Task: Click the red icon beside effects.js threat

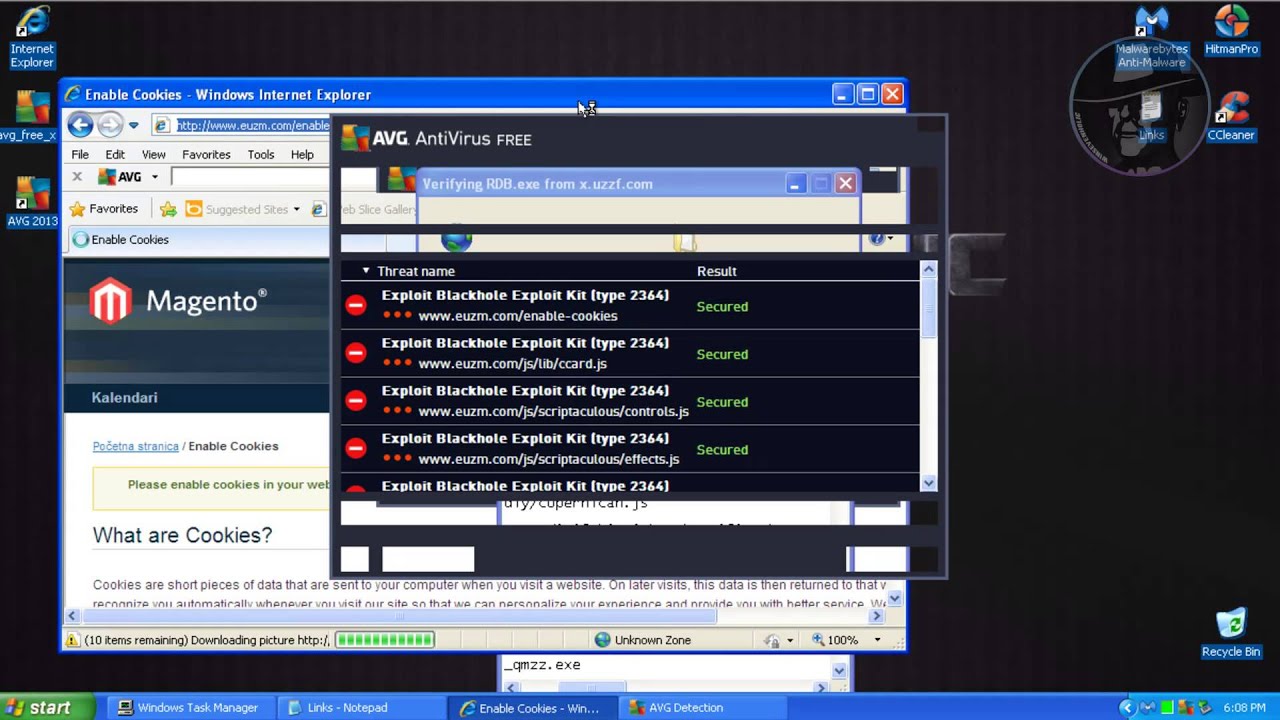Action: pyautogui.click(x=355, y=449)
